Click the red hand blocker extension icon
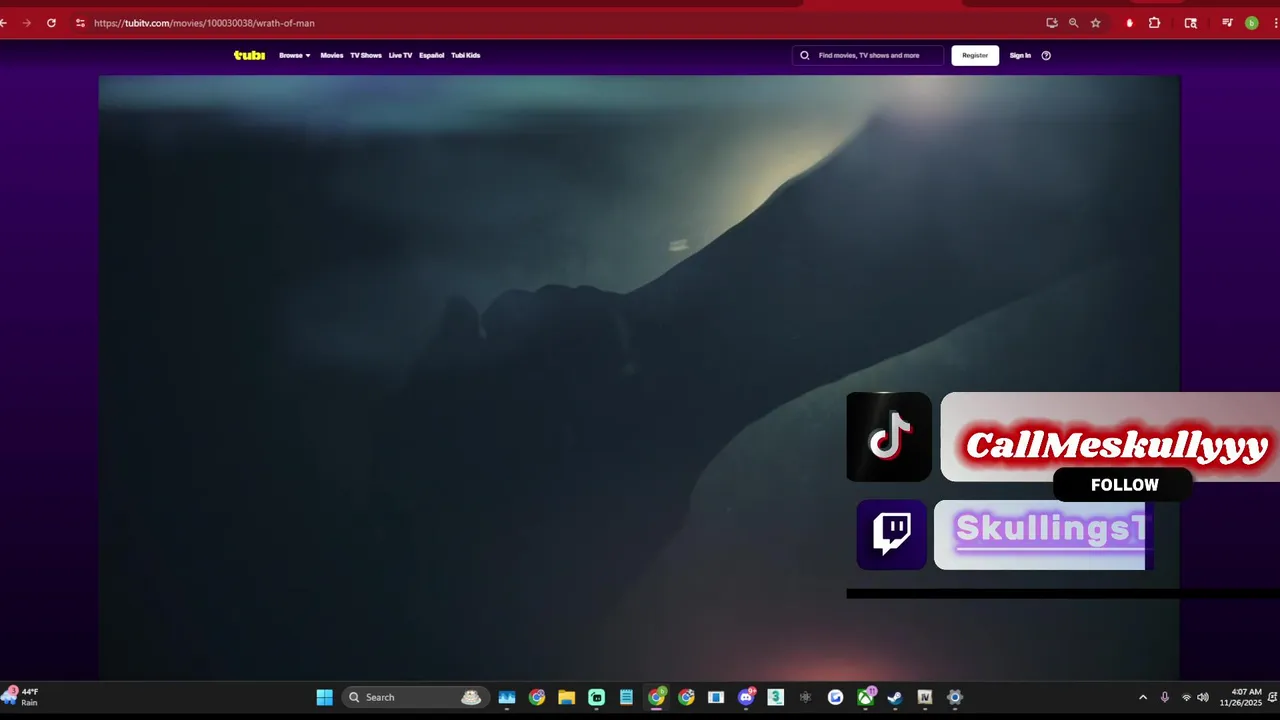 (1130, 23)
